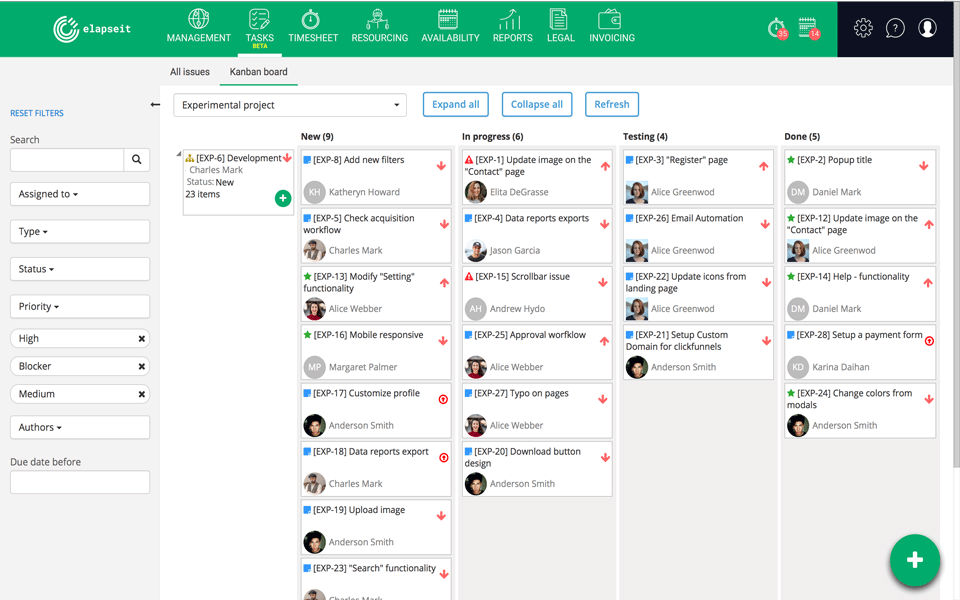The width and height of the screenshot is (960, 600).
Task: Open the timer notifications icon with red badge
Action: pos(778,28)
